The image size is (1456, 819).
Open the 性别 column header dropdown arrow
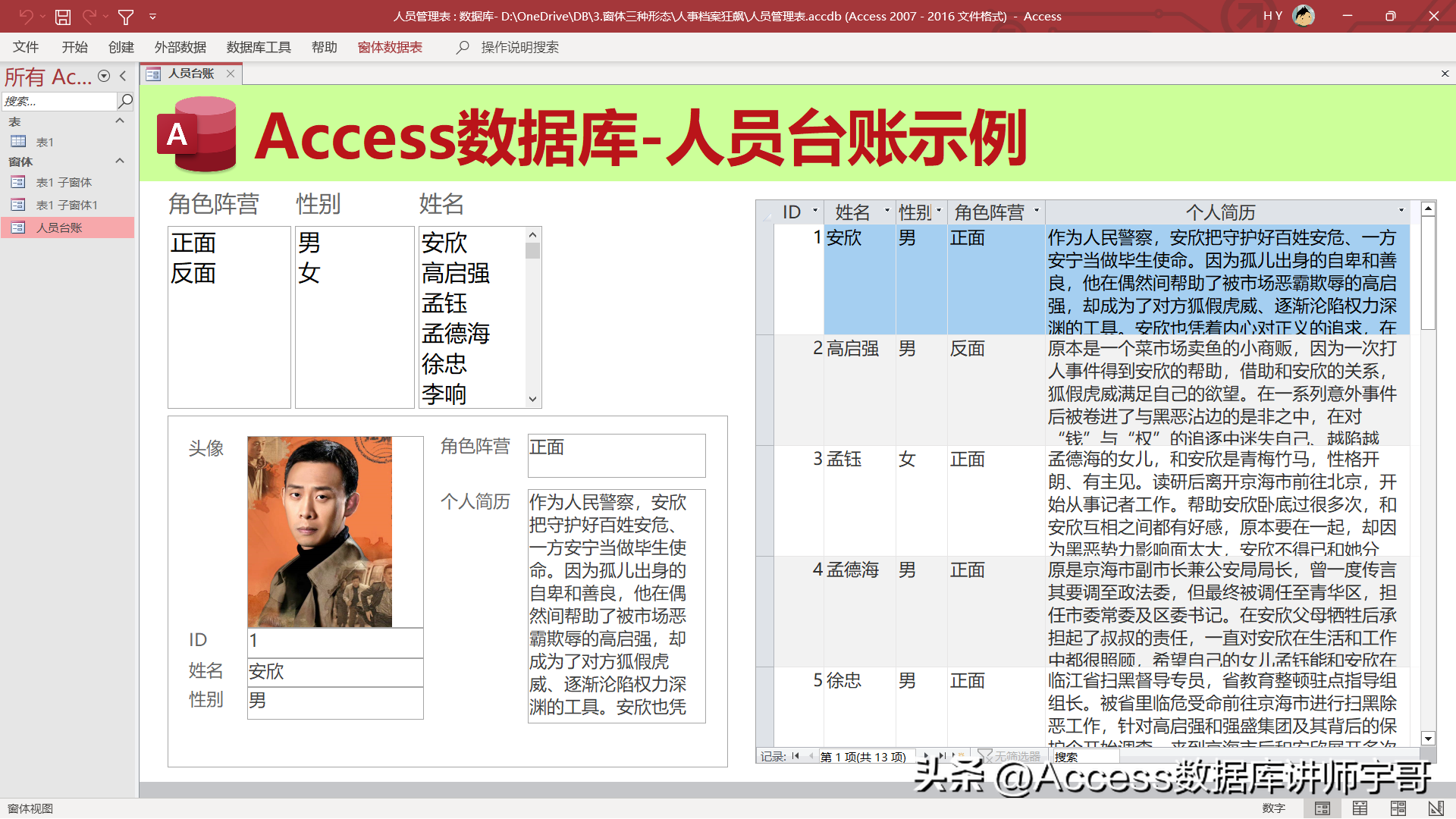pyautogui.click(x=939, y=211)
